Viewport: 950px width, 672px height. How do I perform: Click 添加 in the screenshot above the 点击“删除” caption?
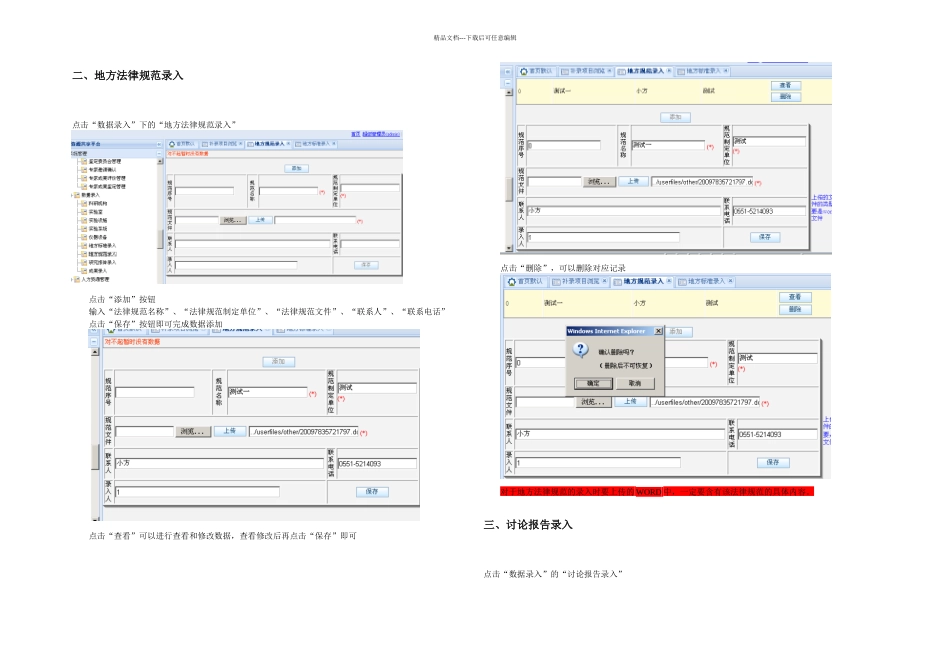pos(675,117)
